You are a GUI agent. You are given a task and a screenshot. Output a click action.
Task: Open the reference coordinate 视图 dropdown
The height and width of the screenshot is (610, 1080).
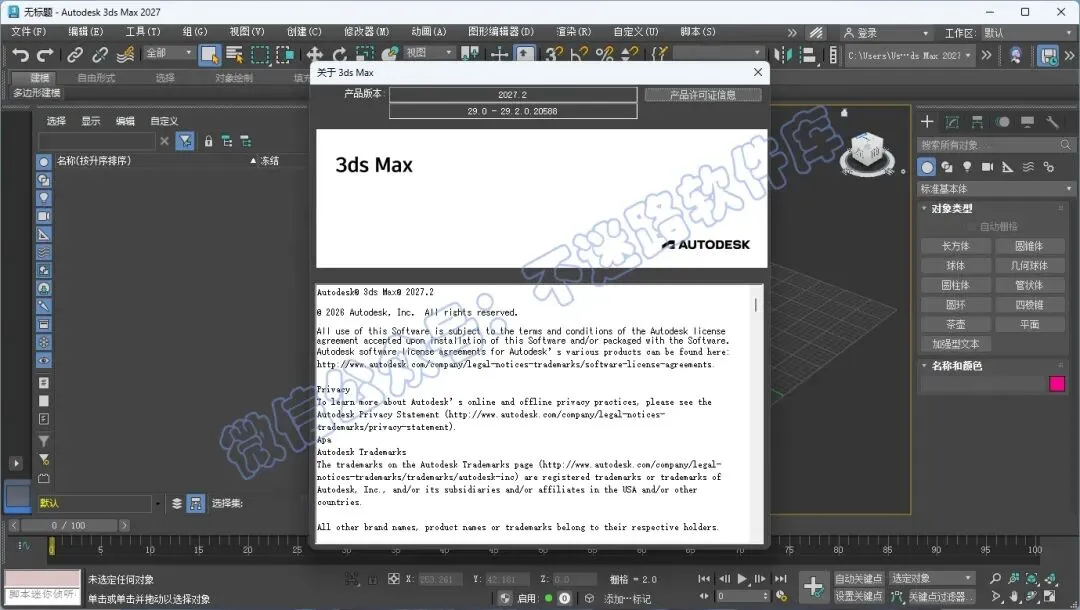coord(429,53)
